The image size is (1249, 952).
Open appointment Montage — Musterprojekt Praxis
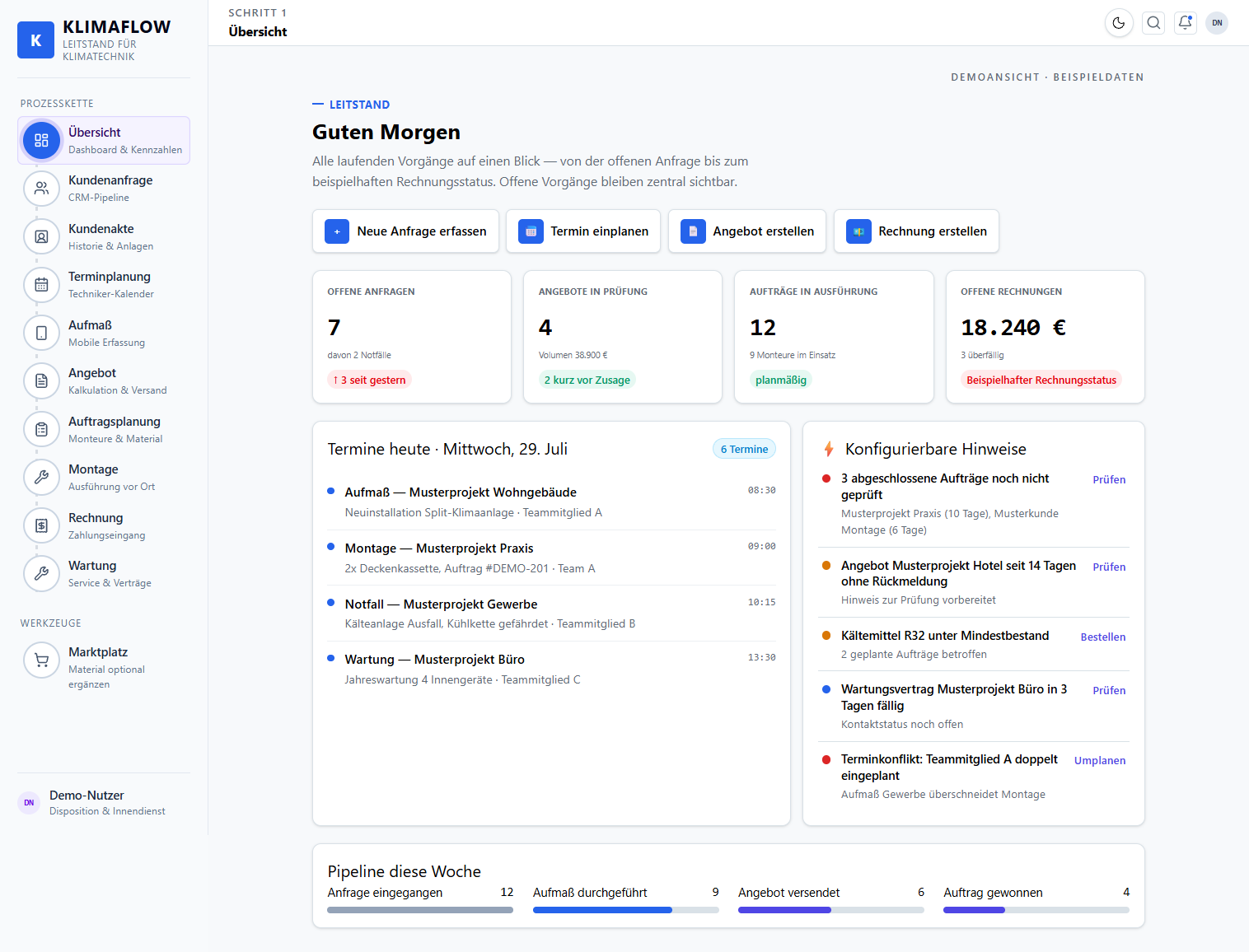pyautogui.click(x=551, y=558)
